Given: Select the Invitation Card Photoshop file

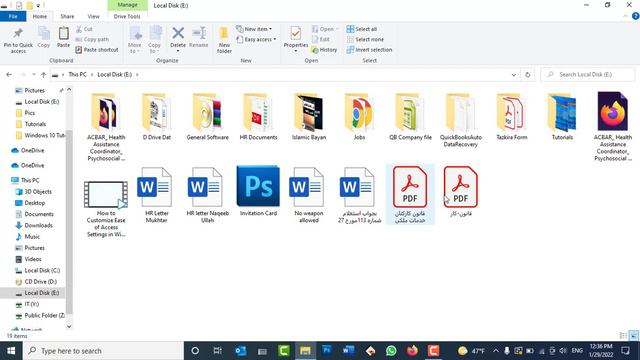Looking at the screenshot, I should coord(258,191).
